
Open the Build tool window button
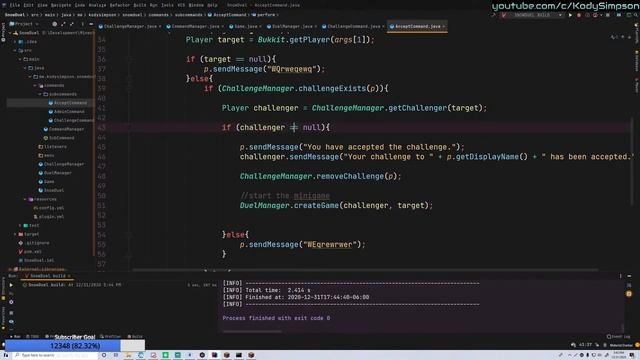(135, 337)
